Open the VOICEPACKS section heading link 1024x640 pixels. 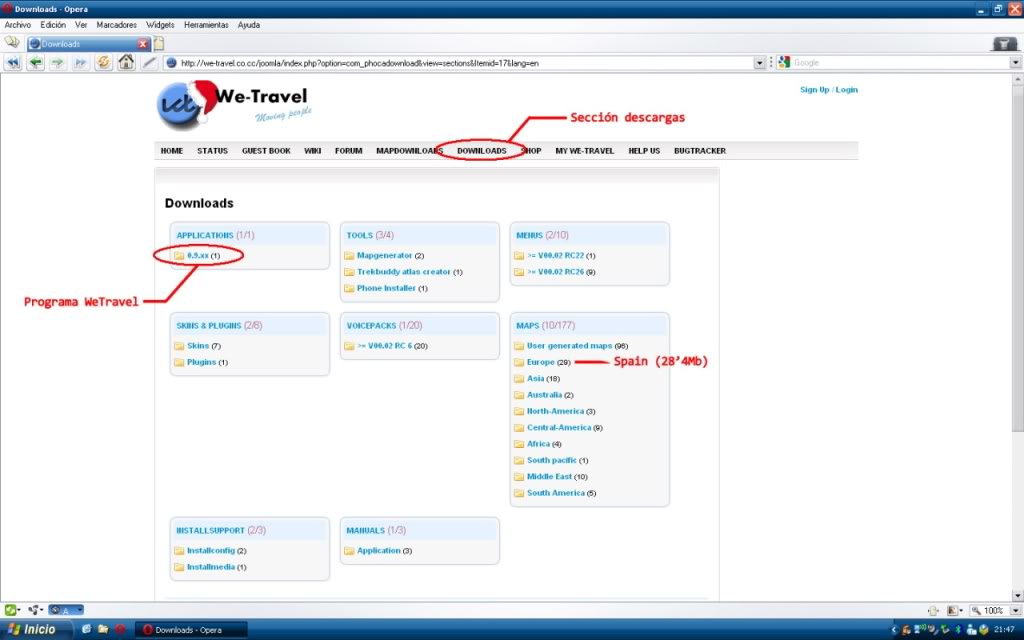(x=372, y=325)
